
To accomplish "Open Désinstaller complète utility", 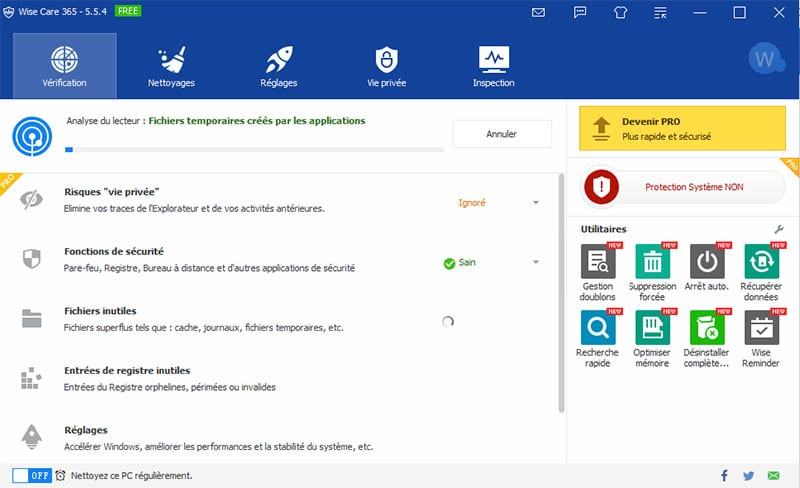I will (707, 338).
